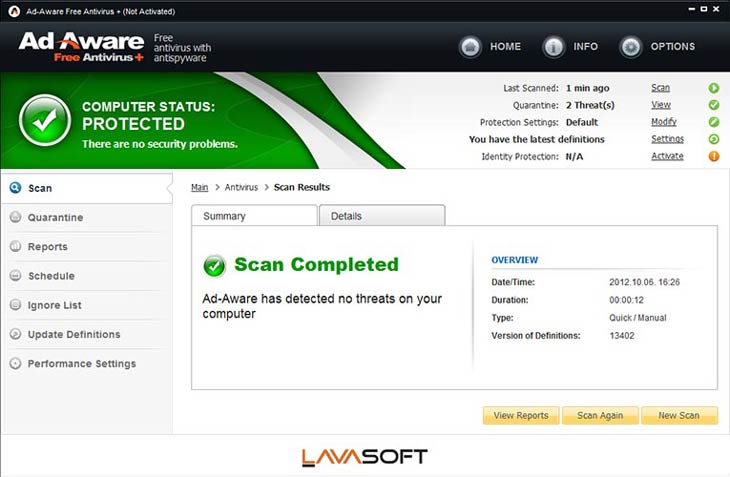Select Update Definitions in the sidebar
Screen dimensions: 730x477
coord(87,335)
